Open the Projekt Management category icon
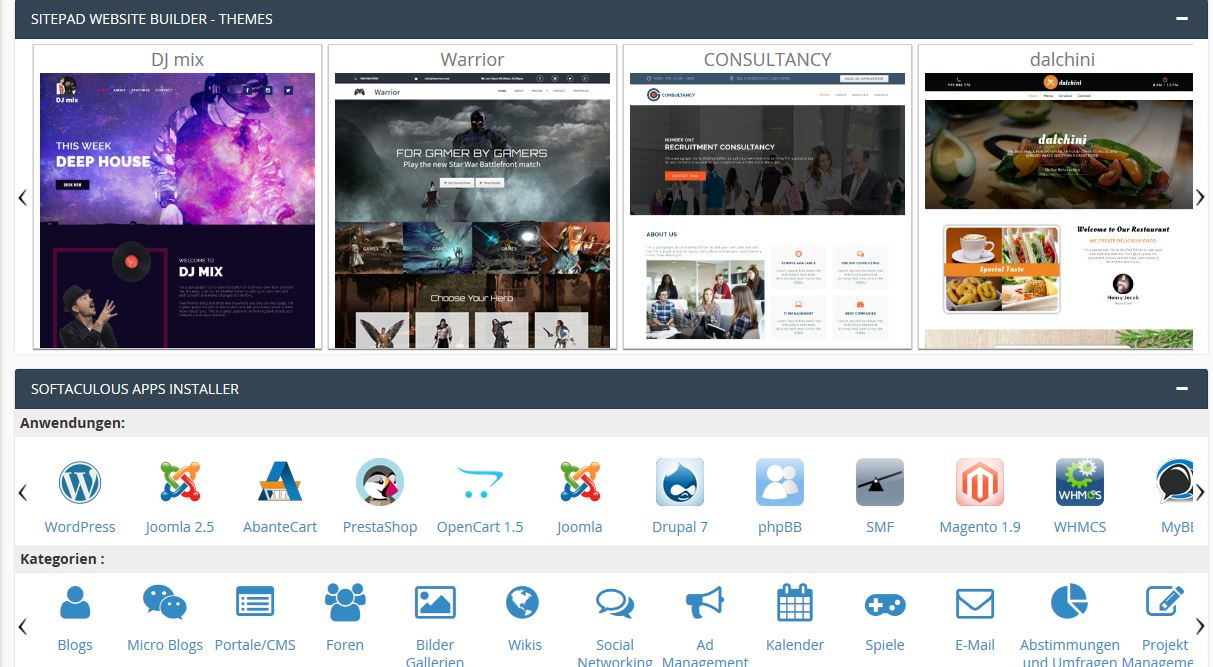Viewport: 1213px width, 667px height. [1165, 603]
